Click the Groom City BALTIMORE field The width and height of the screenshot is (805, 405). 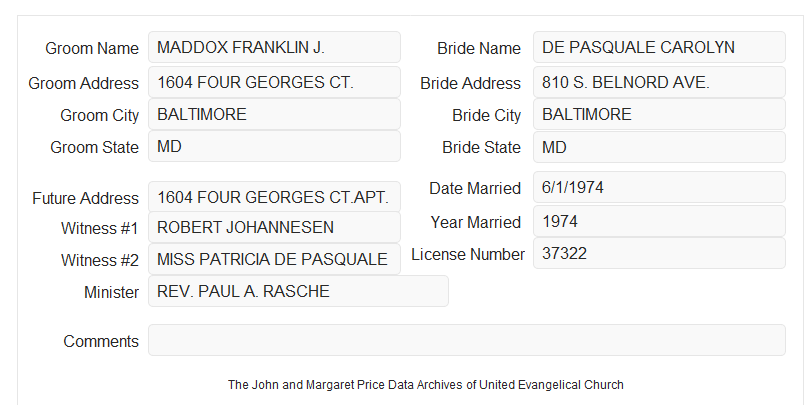click(274, 114)
